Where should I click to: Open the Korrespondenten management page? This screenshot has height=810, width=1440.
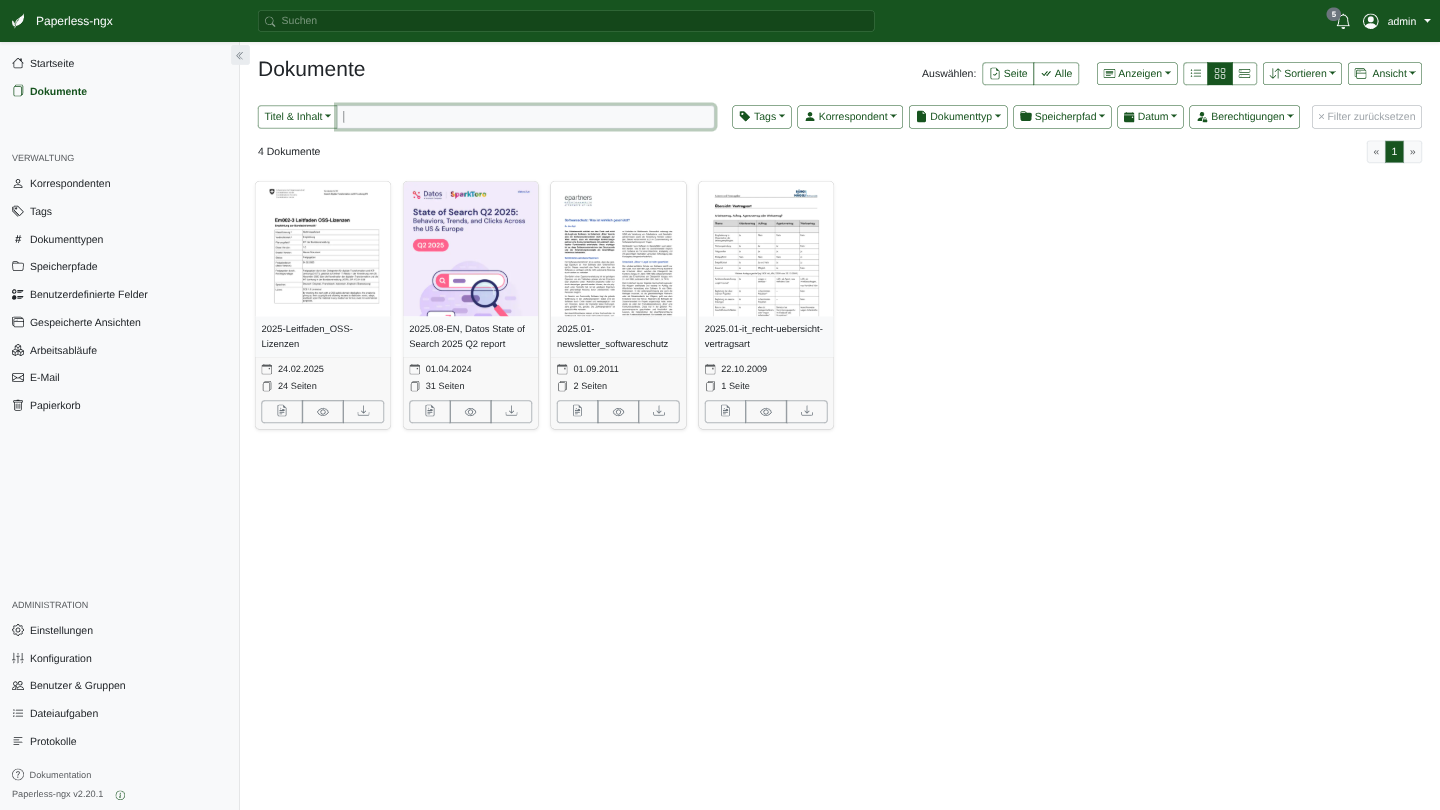(x=70, y=183)
